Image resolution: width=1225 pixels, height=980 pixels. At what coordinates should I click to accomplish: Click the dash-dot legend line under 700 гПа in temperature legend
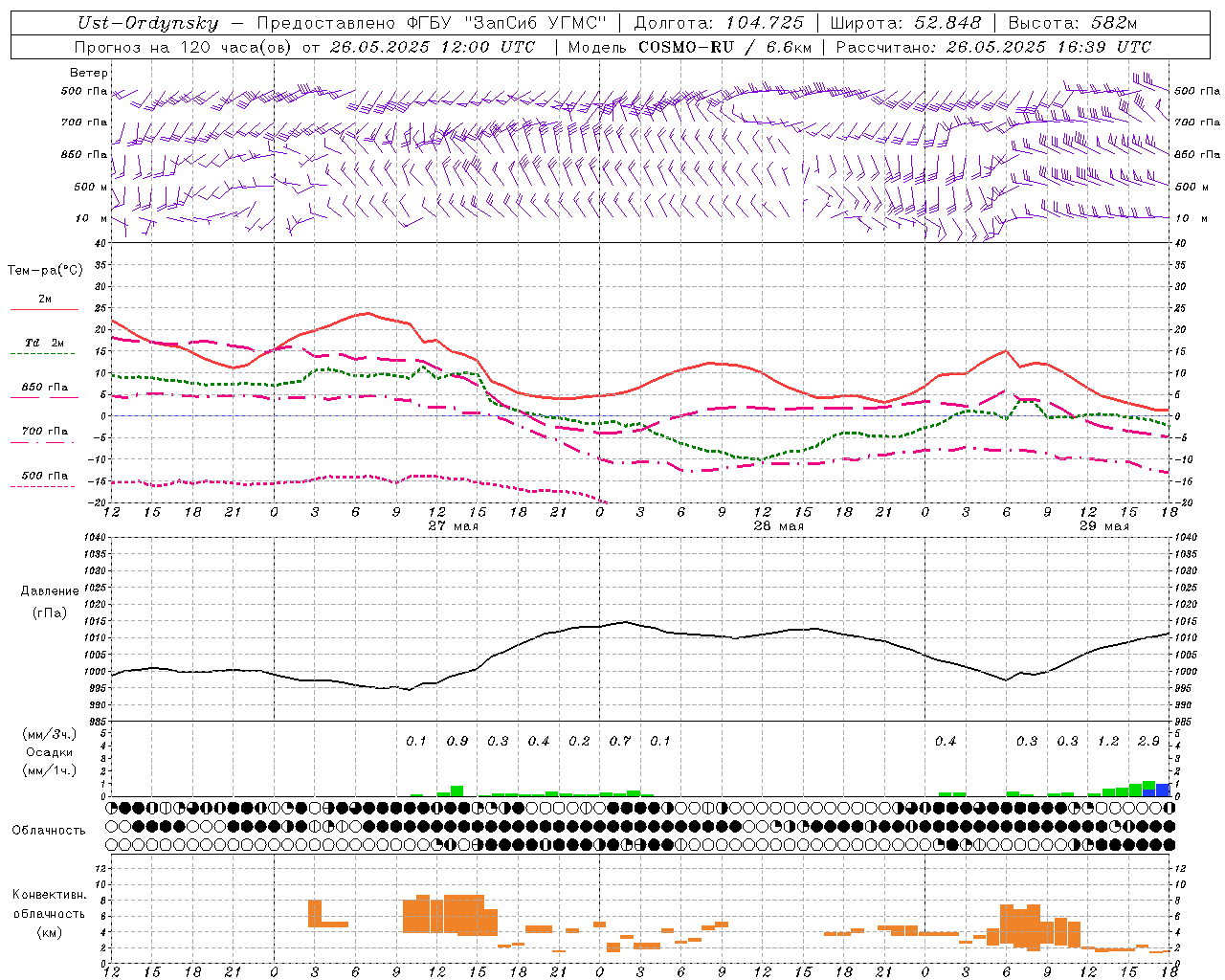pos(44,442)
